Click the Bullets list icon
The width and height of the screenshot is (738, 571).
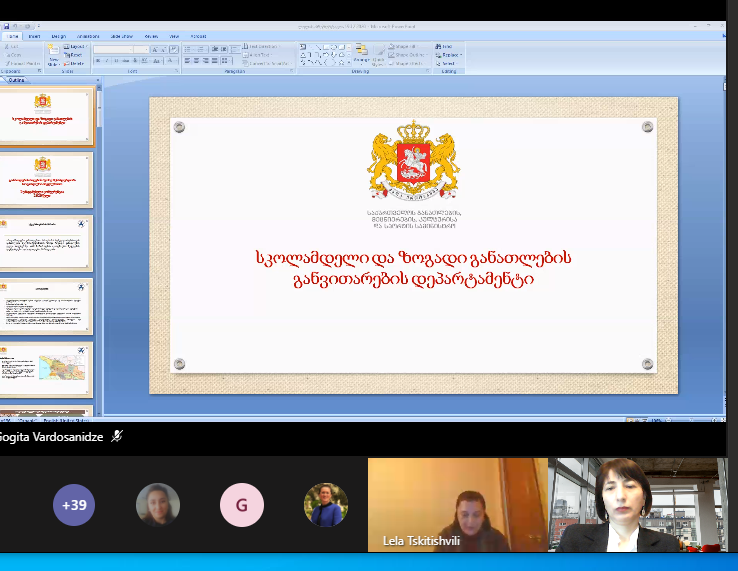pyautogui.click(x=188, y=49)
